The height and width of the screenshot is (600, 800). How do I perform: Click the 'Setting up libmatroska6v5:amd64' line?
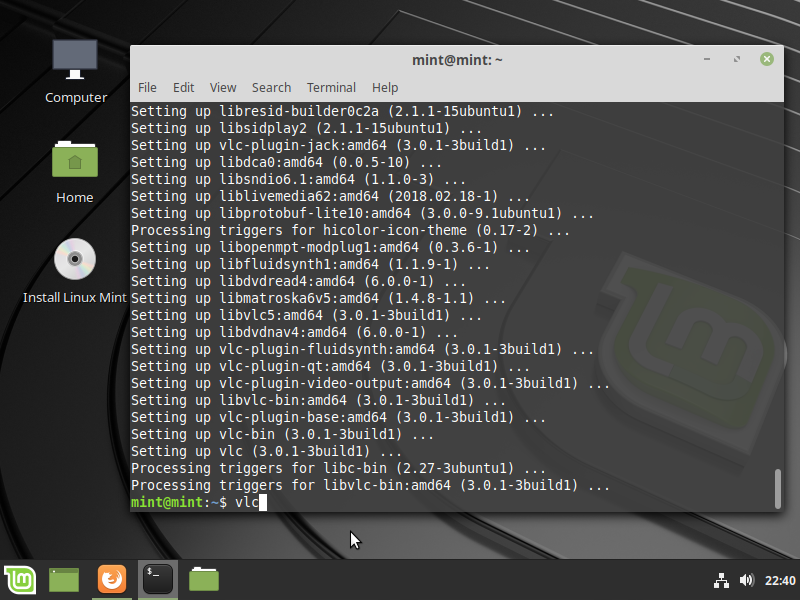(x=318, y=298)
